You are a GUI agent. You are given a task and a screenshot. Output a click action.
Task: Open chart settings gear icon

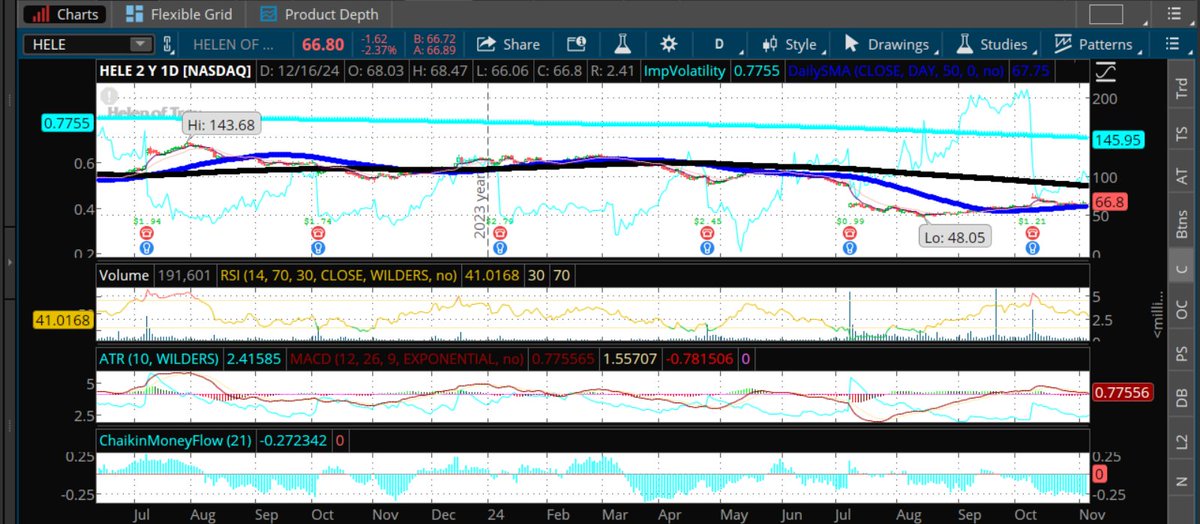click(669, 44)
